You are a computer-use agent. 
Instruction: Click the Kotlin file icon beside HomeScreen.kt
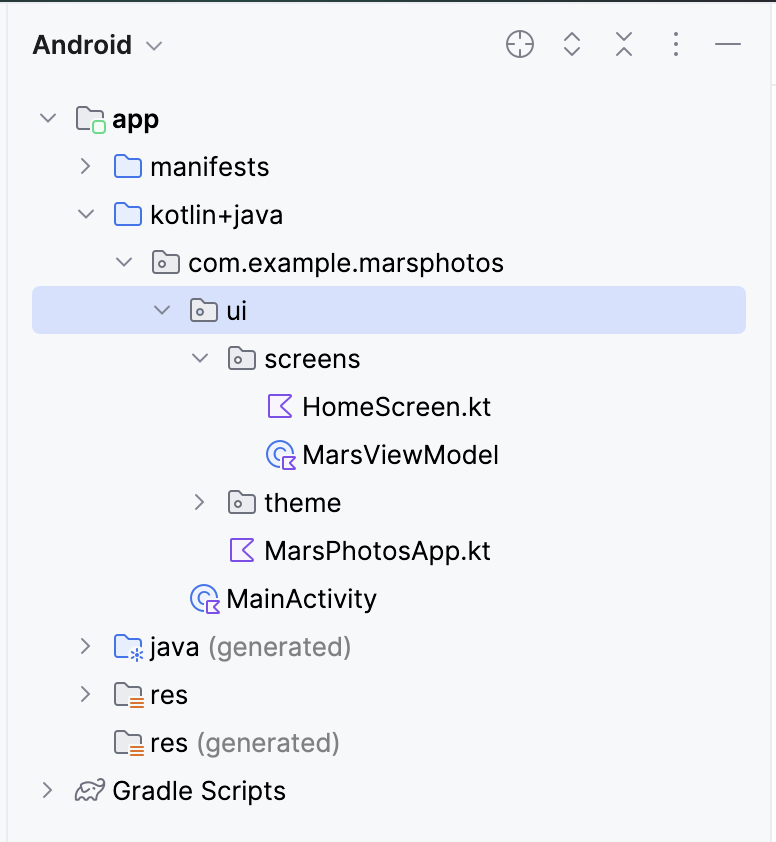coord(283,406)
